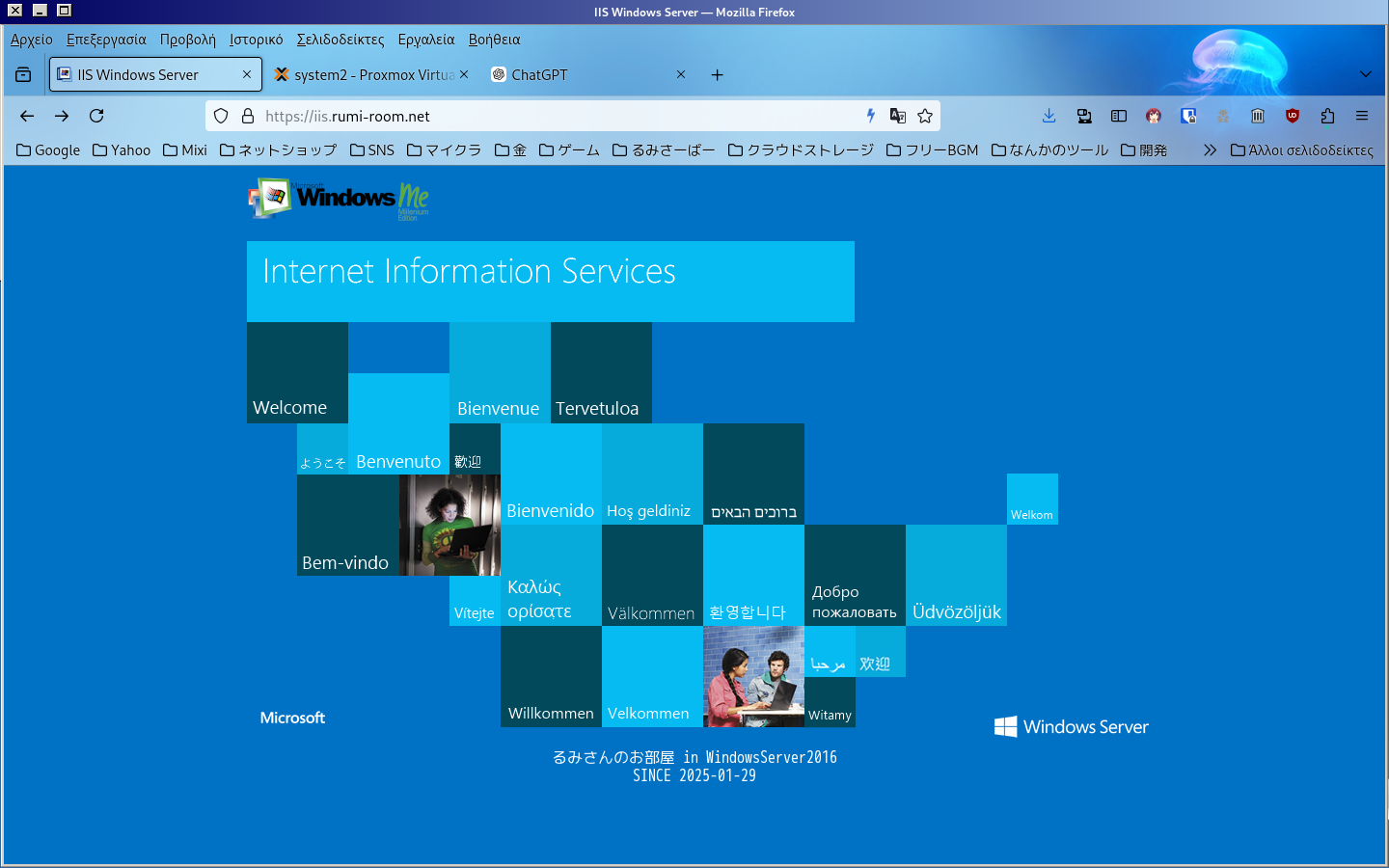The image size is (1389, 868).
Task: Bookmark this page with the star
Action: tap(925, 116)
